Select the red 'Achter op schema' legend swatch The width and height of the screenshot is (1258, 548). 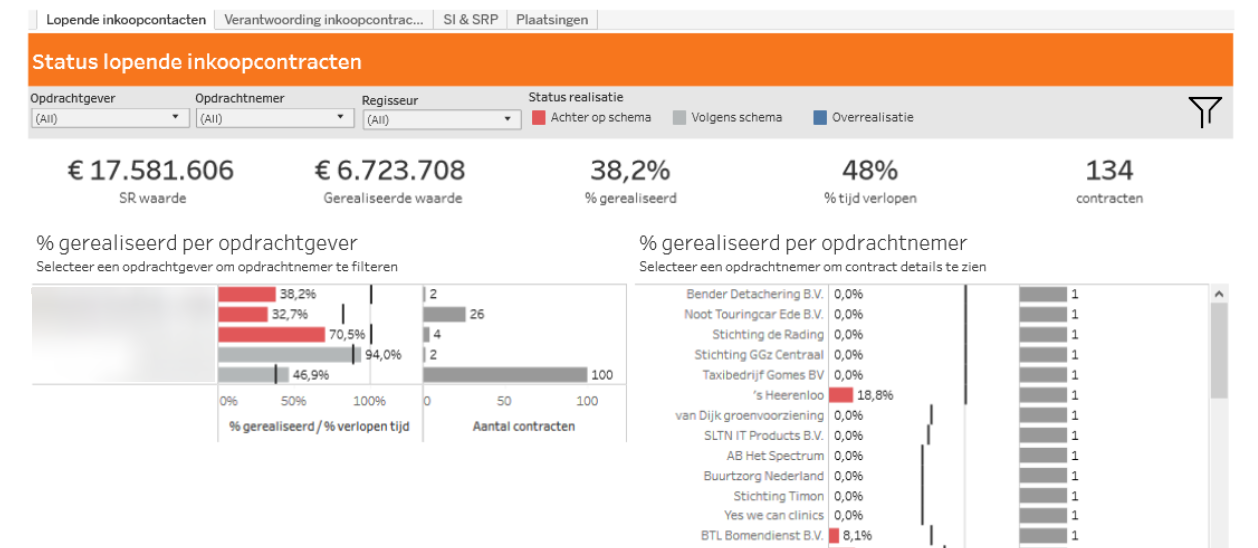point(538,118)
